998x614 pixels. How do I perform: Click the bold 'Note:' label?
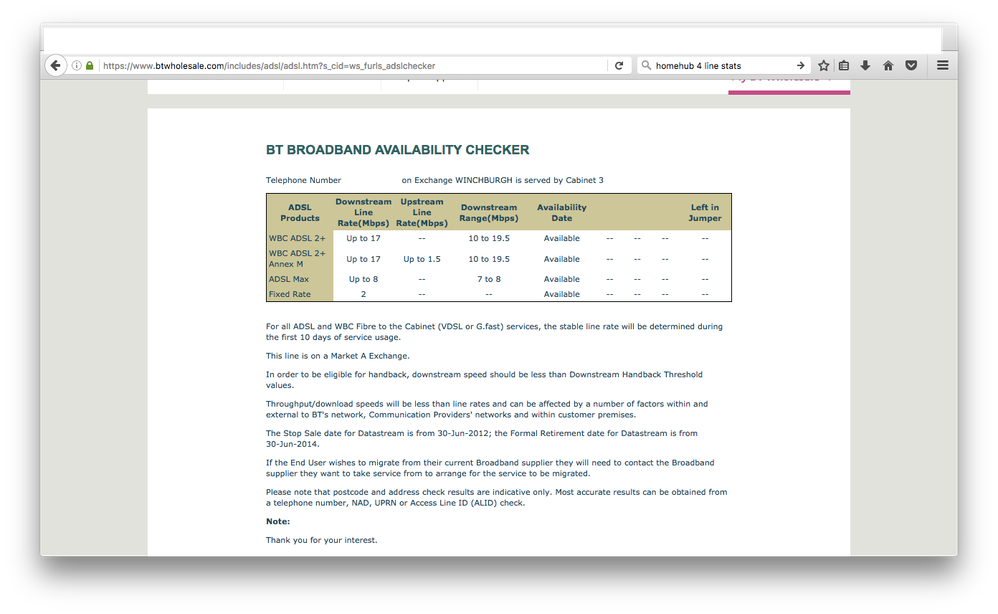tap(278, 521)
